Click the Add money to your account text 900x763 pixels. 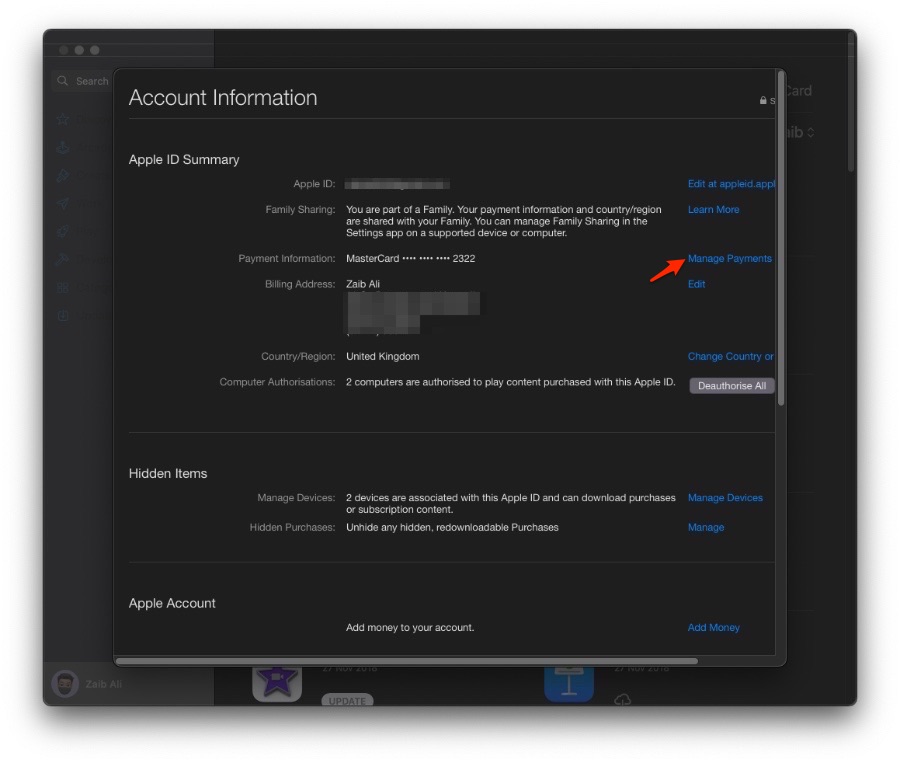point(410,628)
